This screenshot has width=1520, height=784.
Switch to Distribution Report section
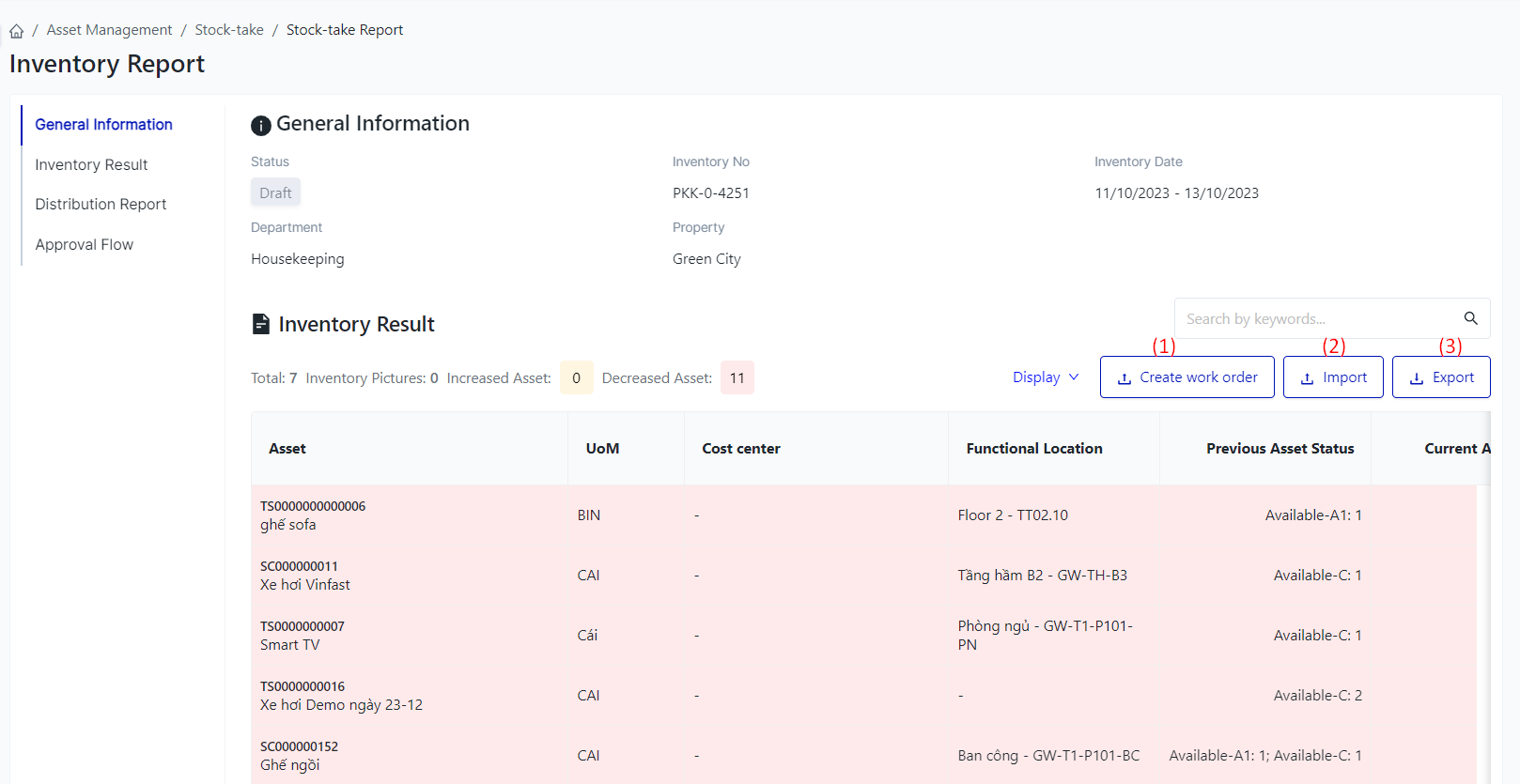coord(101,205)
